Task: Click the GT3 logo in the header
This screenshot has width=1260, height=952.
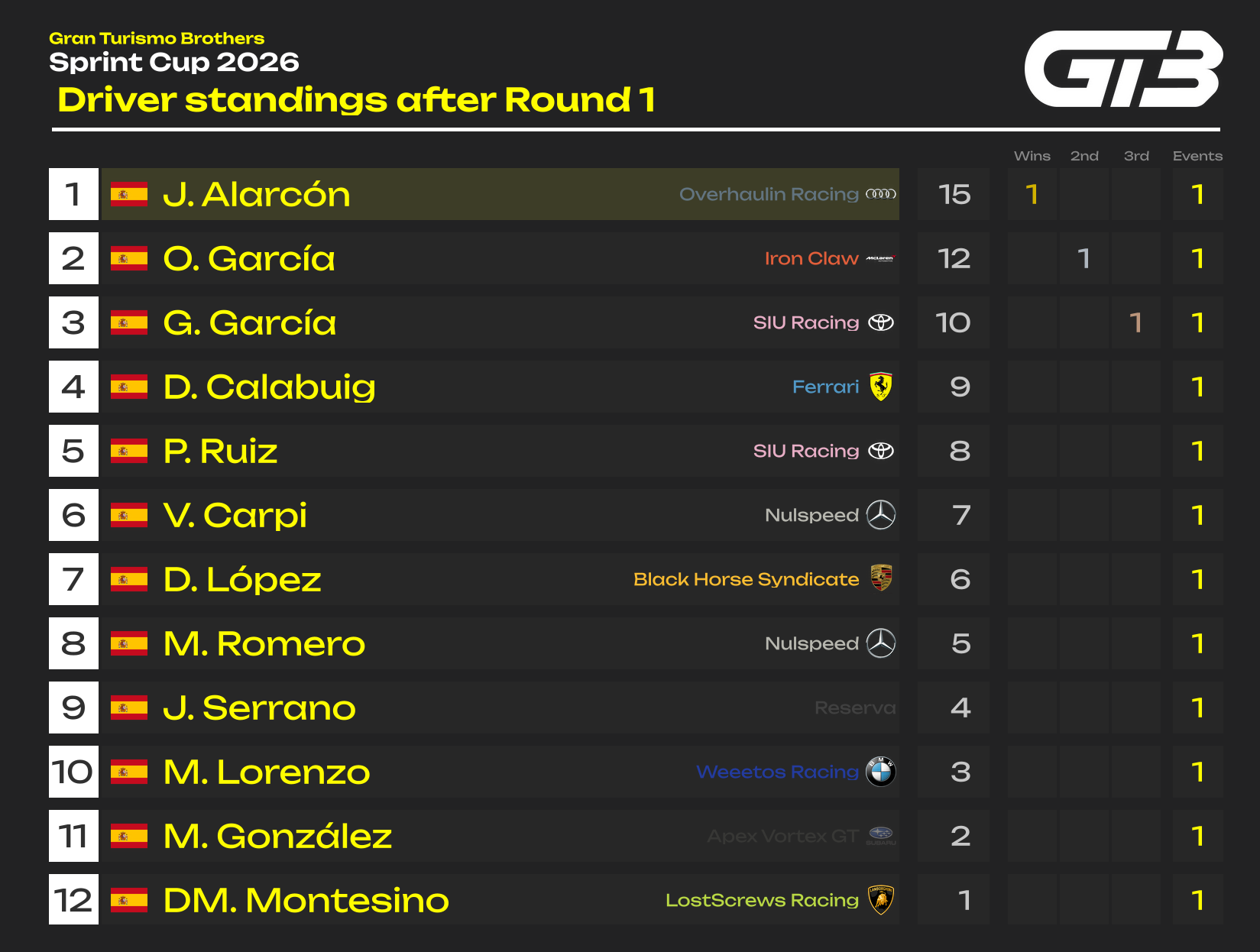Action: (x=1122, y=69)
